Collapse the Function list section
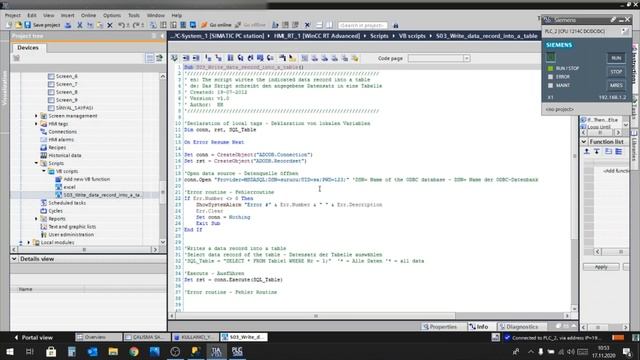640x360 pixels. pos(584,142)
